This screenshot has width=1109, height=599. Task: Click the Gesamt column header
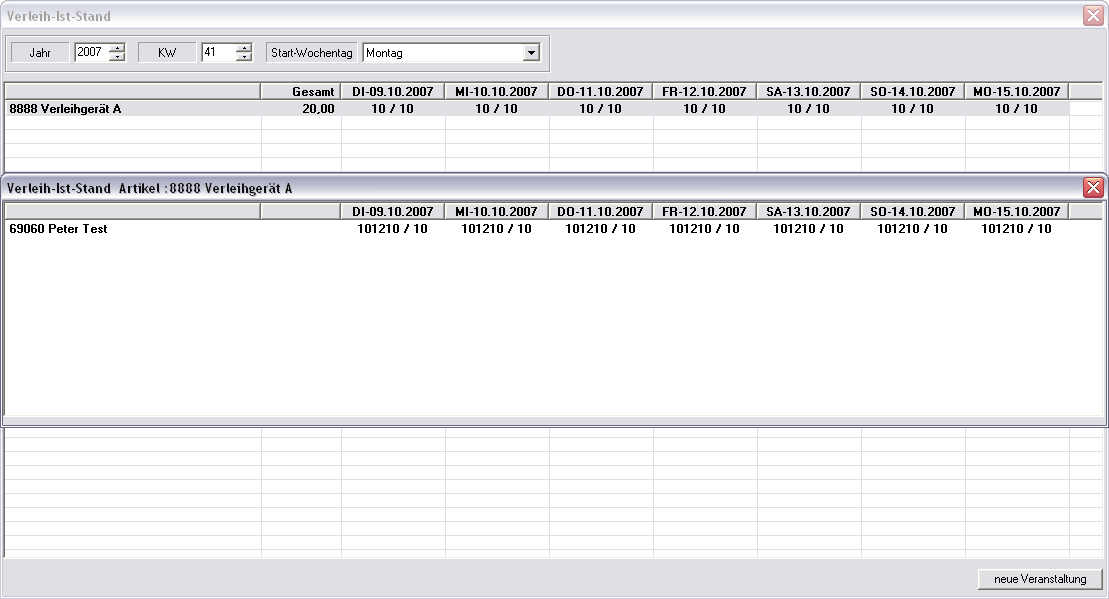pyautogui.click(x=301, y=92)
